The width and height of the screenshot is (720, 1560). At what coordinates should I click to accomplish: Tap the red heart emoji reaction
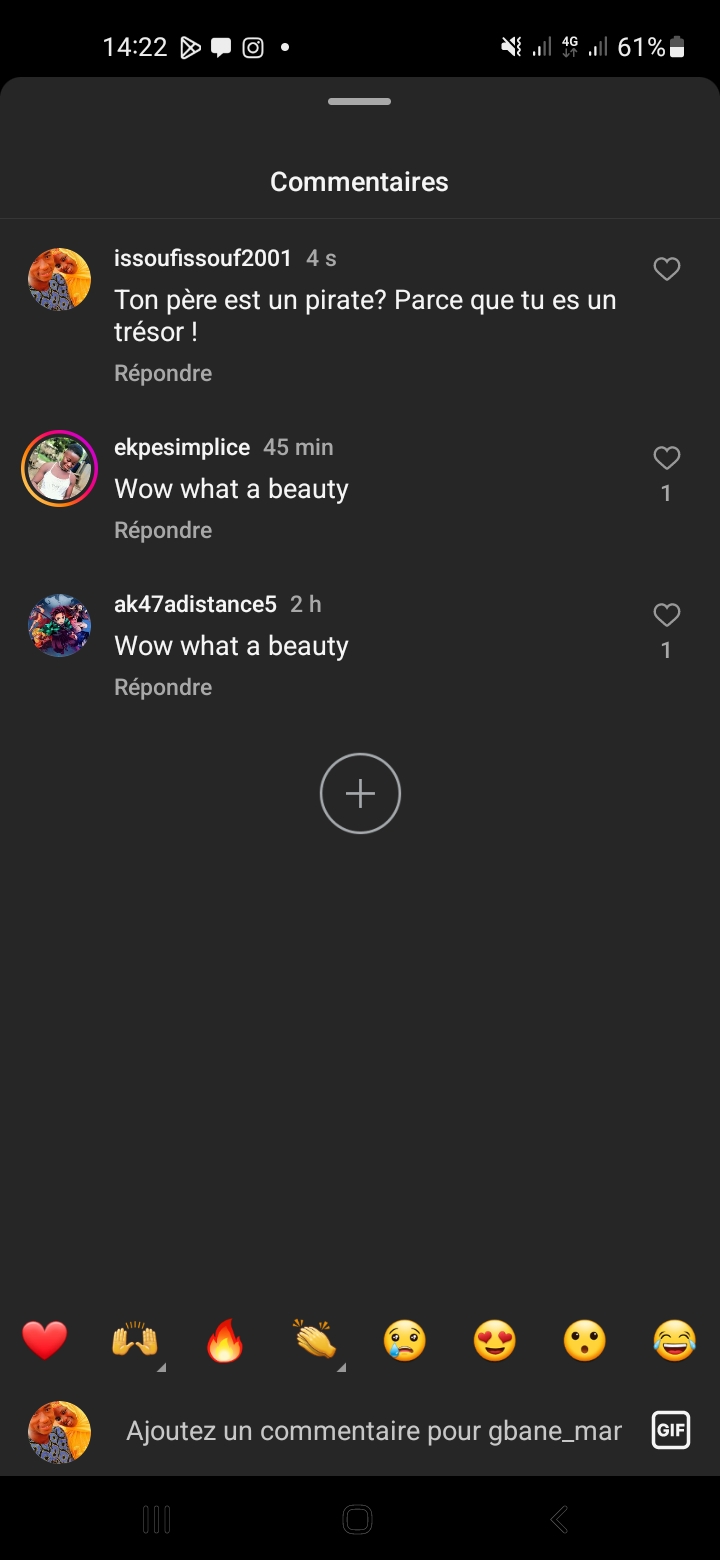click(45, 1340)
